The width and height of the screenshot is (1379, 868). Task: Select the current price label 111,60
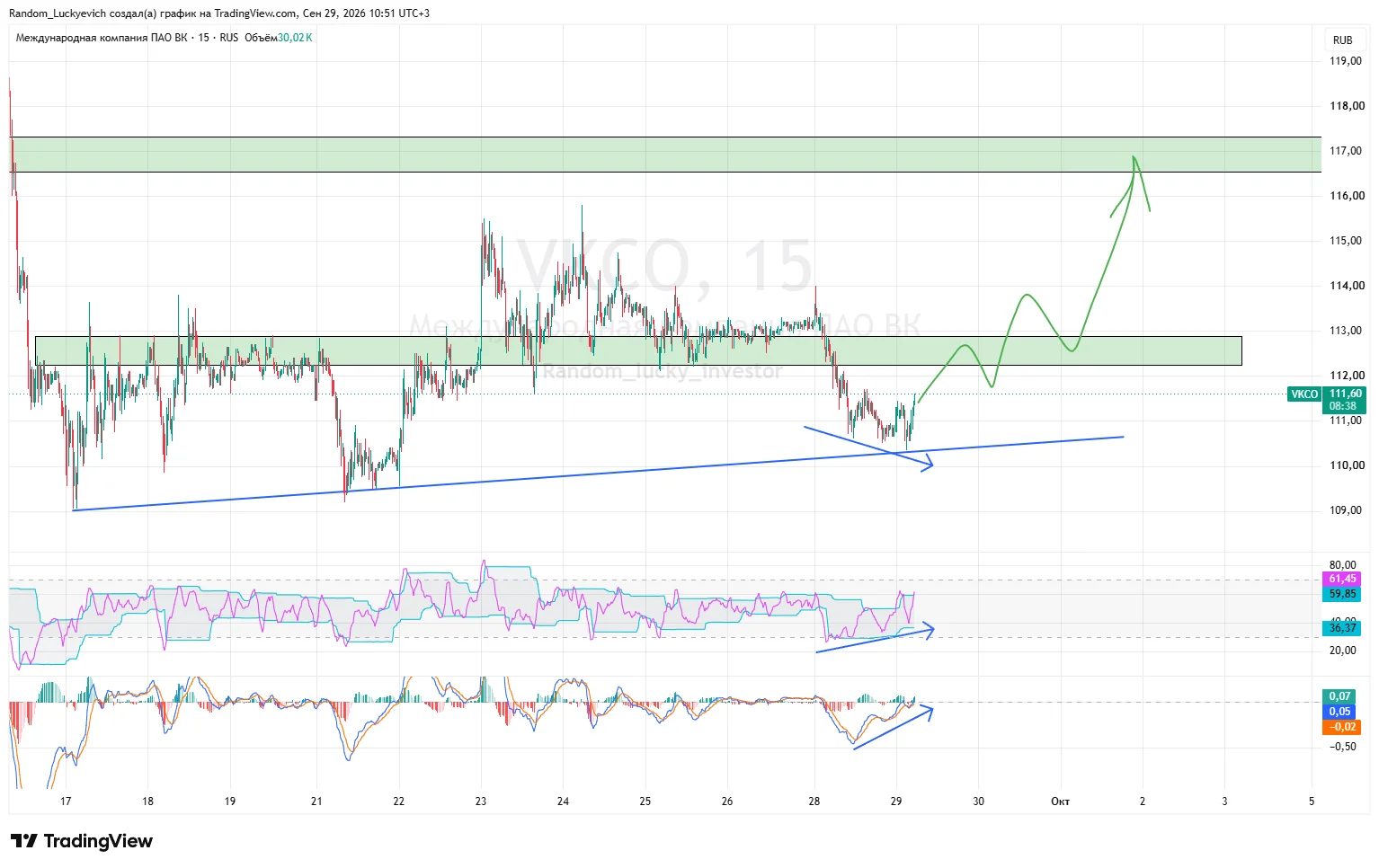point(1345,394)
